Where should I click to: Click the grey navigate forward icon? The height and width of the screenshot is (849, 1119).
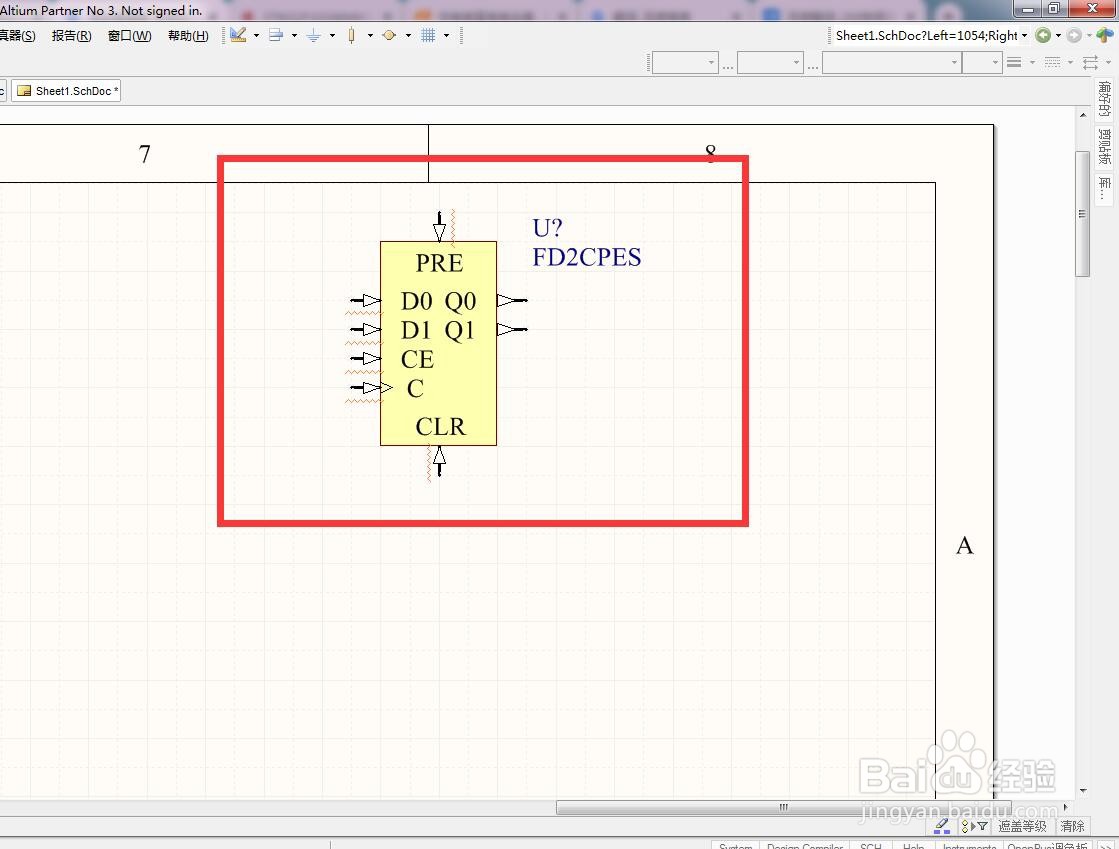pyautogui.click(x=1074, y=35)
